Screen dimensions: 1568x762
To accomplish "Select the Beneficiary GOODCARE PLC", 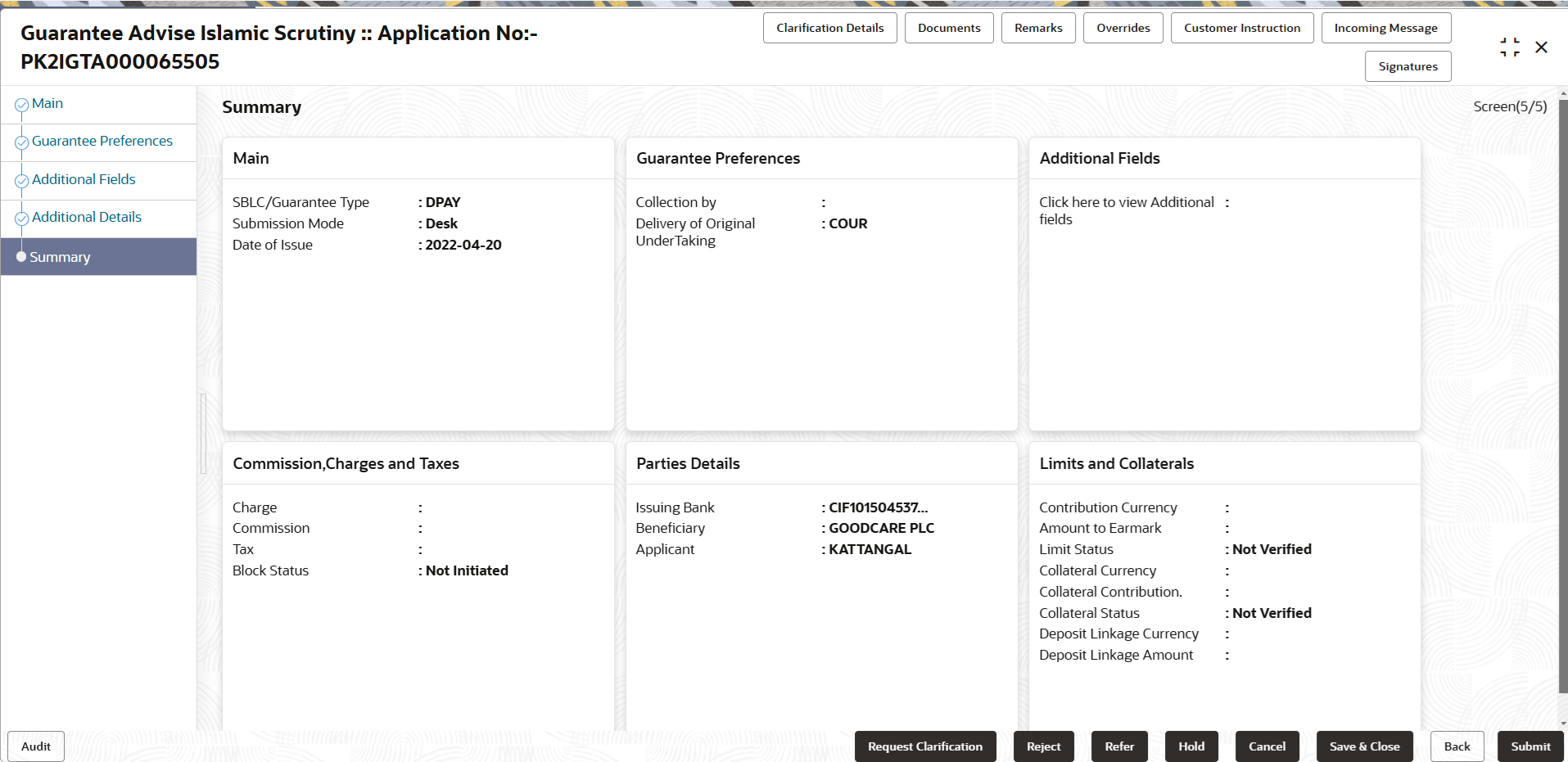I will click(882, 529).
